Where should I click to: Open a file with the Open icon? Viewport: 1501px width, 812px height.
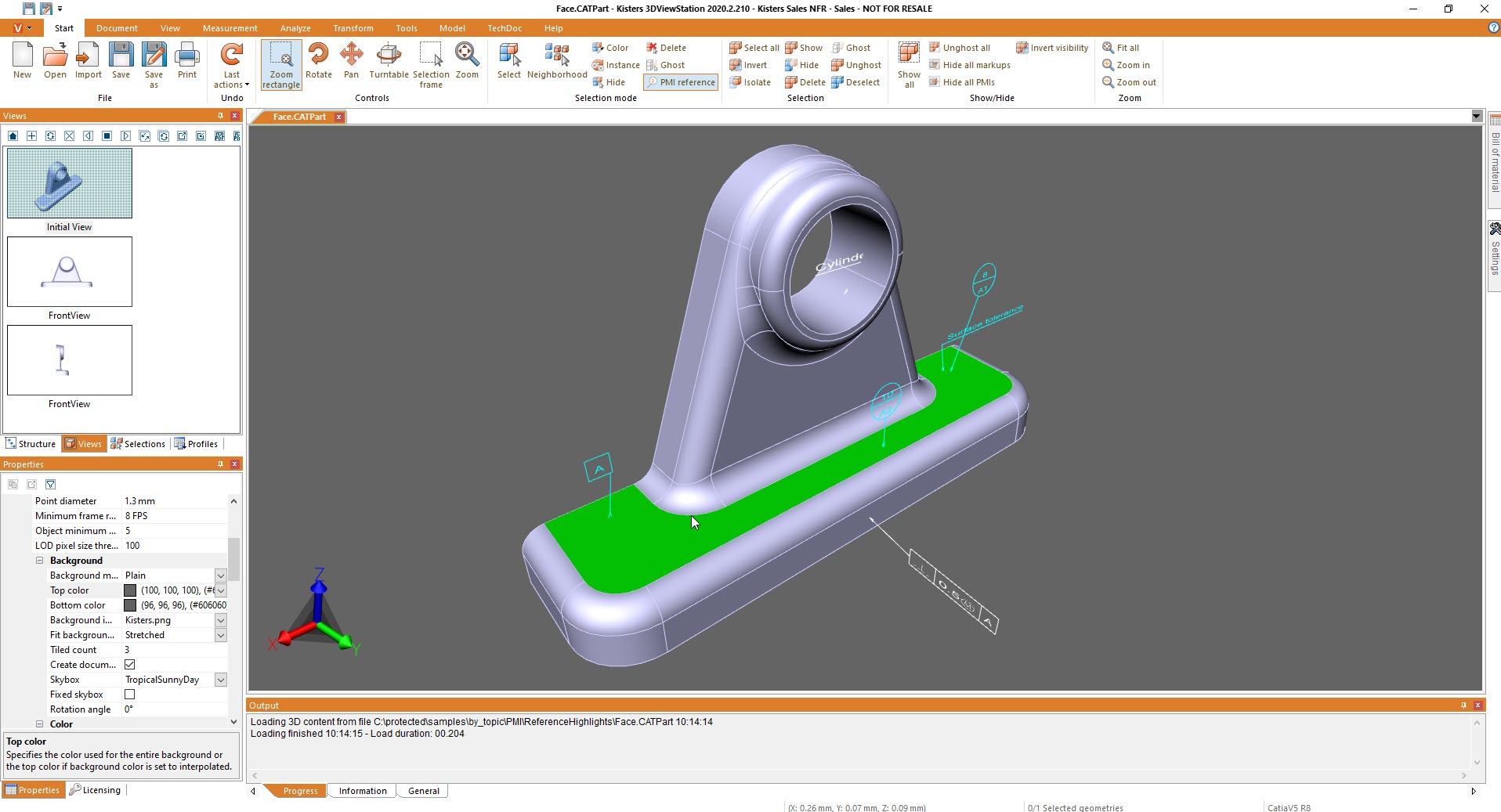55,60
